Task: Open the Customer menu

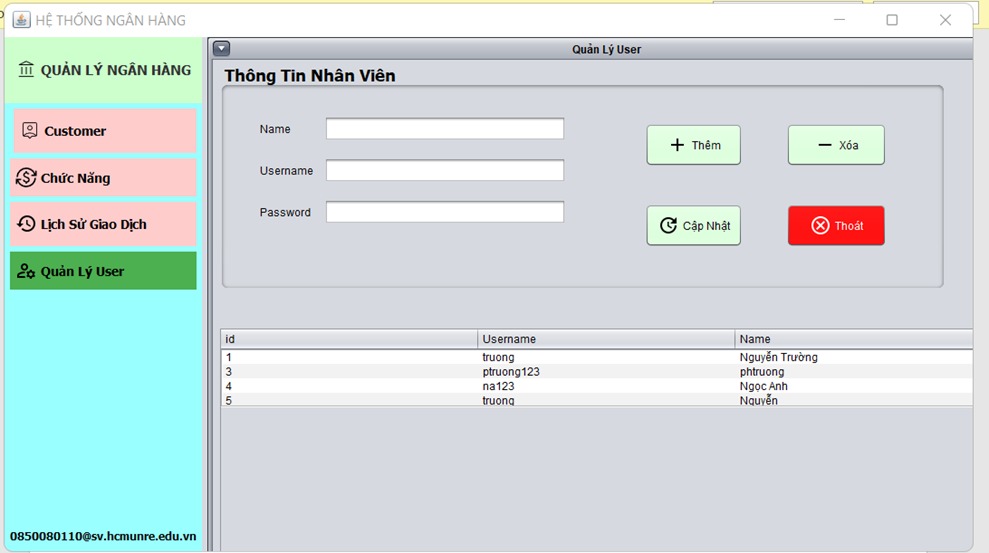Action: pos(105,131)
